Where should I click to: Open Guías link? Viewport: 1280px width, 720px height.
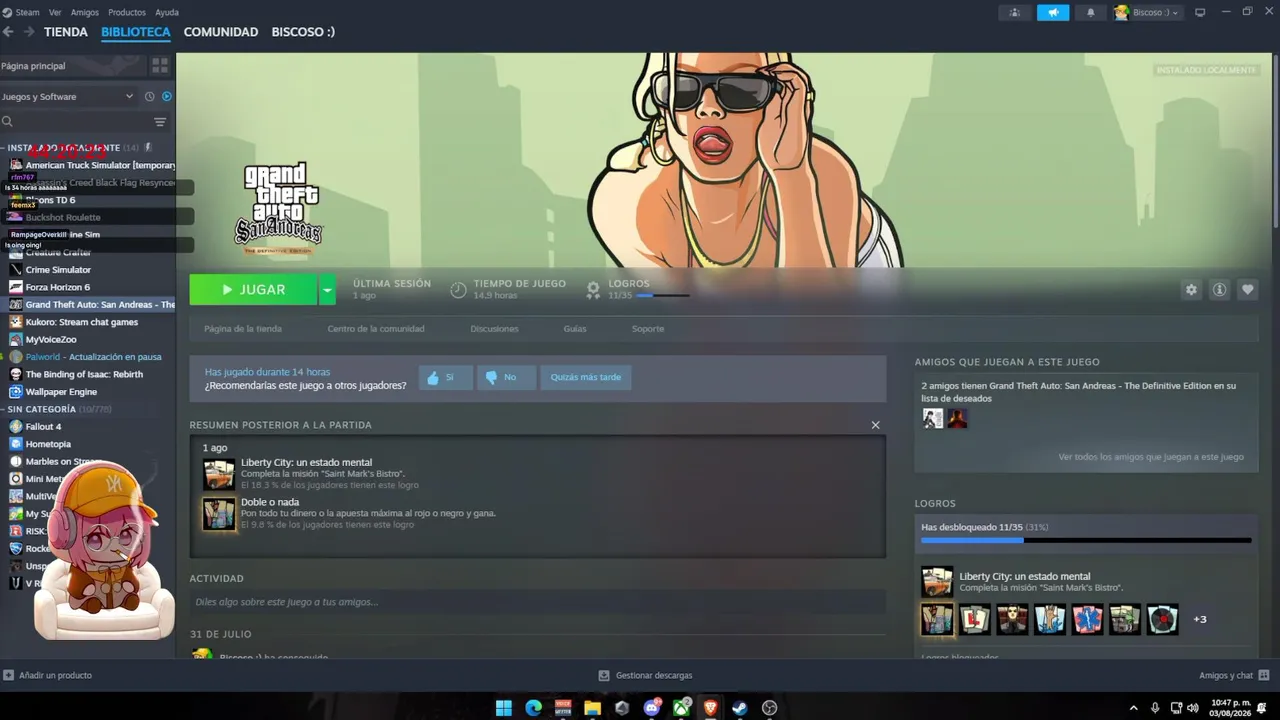575,329
